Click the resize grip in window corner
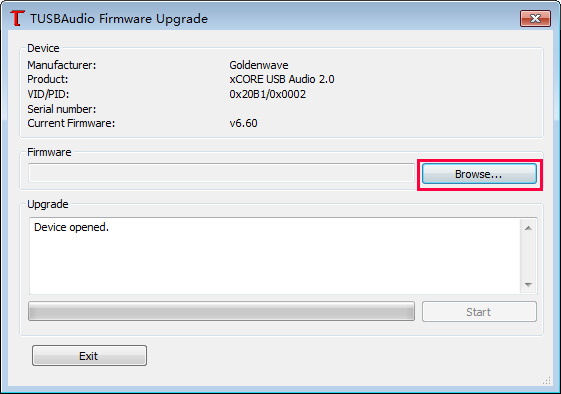Screen dimensions: 561x394 click(x=546, y=380)
